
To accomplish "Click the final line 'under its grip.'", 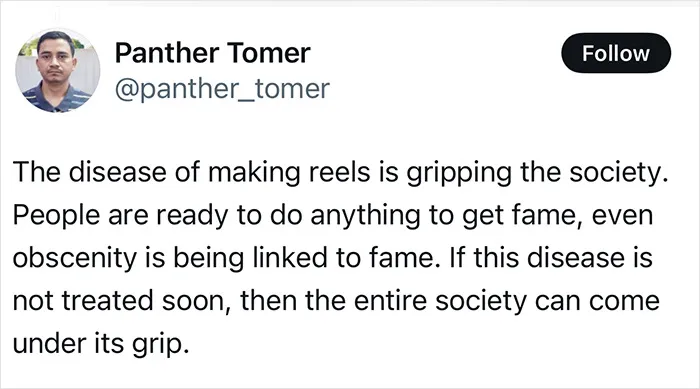I will [101, 344].
